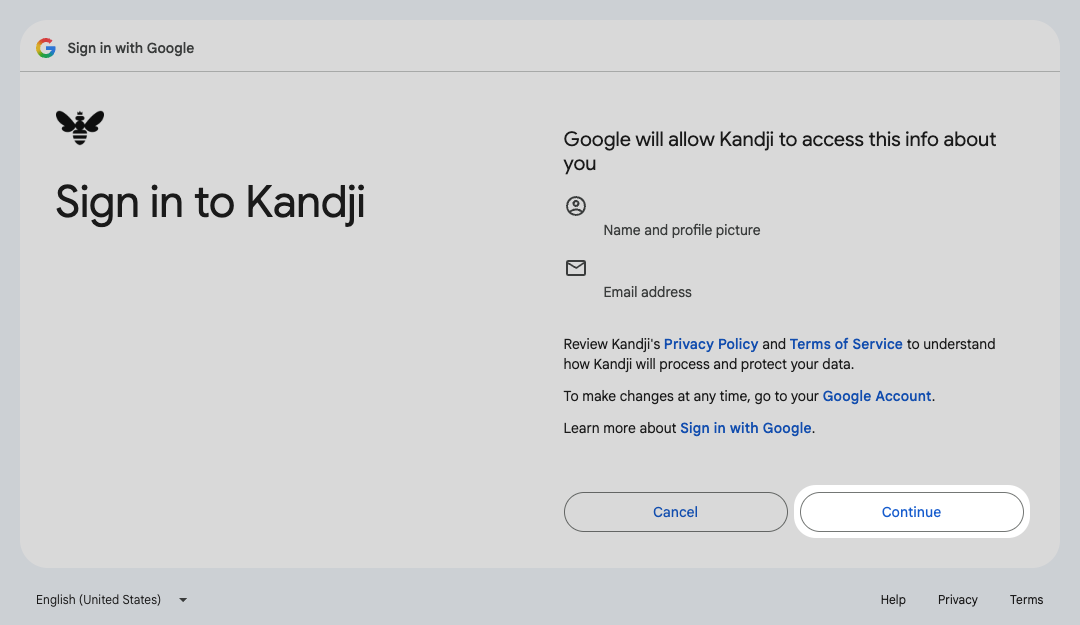This screenshot has height=625, width=1080.
Task: Click the Help footer link
Action: click(x=893, y=600)
